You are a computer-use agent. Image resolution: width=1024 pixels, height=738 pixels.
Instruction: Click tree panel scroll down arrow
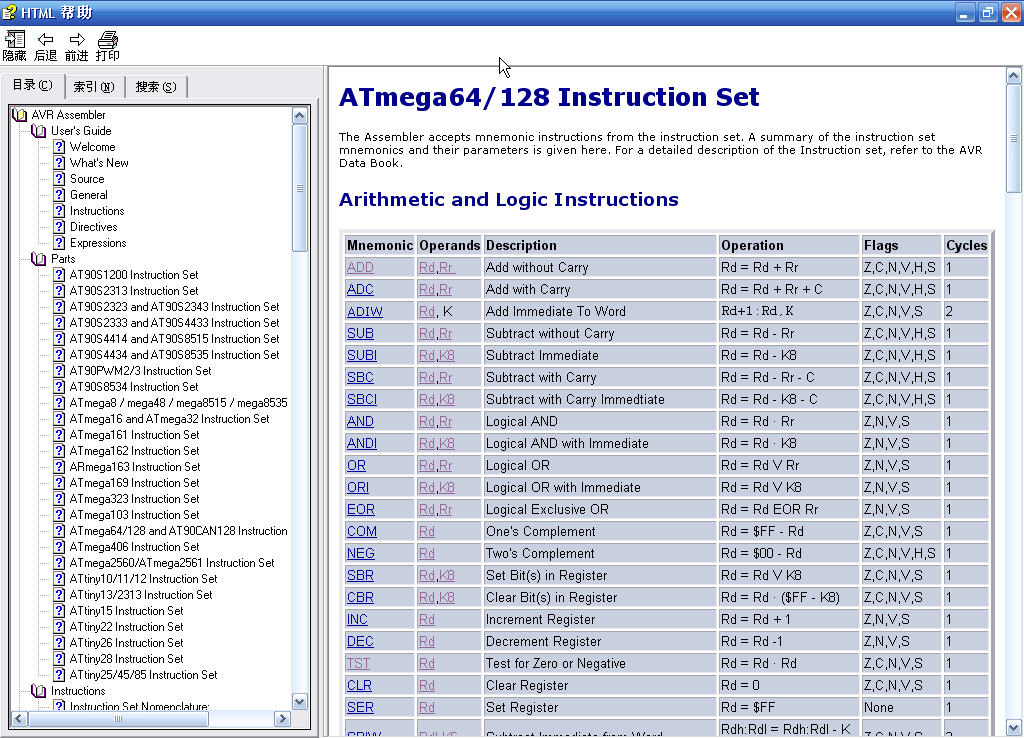tap(300, 702)
